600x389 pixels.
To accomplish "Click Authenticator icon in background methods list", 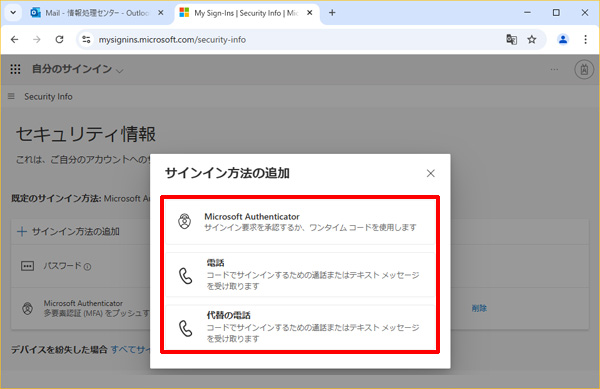I will pyautogui.click(x=27, y=308).
